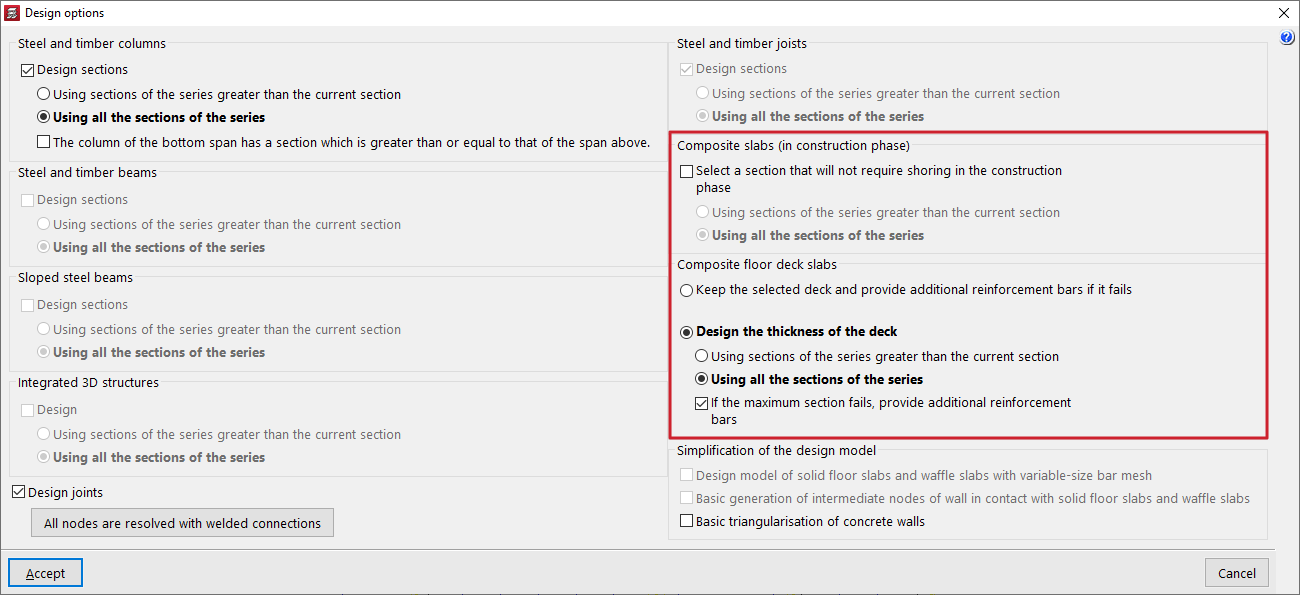Select columns option using all sections of series
This screenshot has width=1300, height=595.
(44, 117)
